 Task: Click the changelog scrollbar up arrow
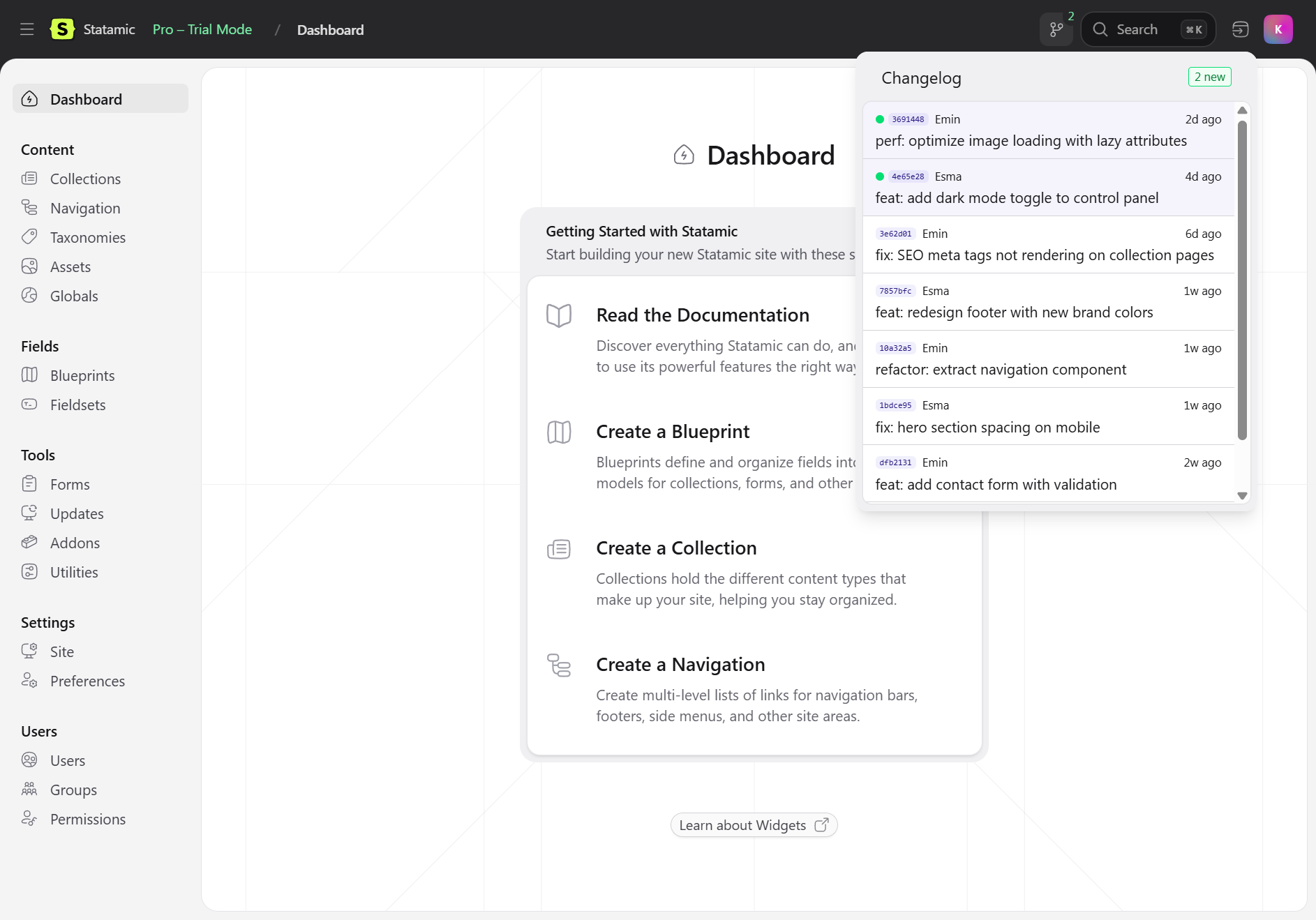click(1242, 111)
